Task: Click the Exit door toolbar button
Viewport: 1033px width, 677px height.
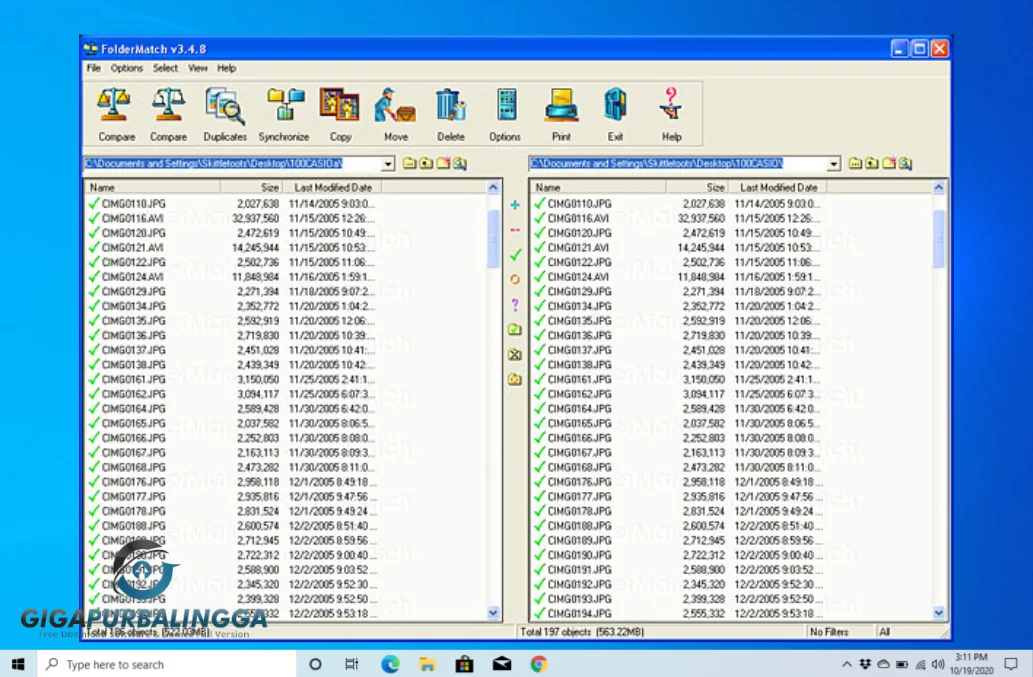Action: [615, 115]
